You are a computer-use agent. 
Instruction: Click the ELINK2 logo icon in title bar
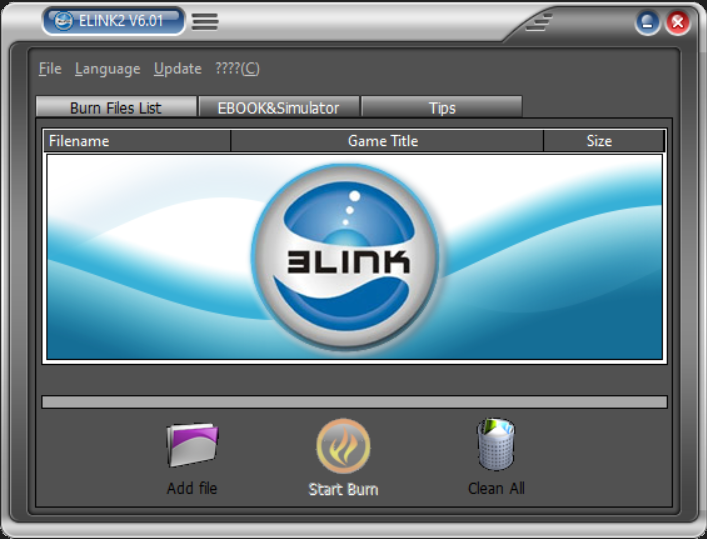(x=63, y=21)
